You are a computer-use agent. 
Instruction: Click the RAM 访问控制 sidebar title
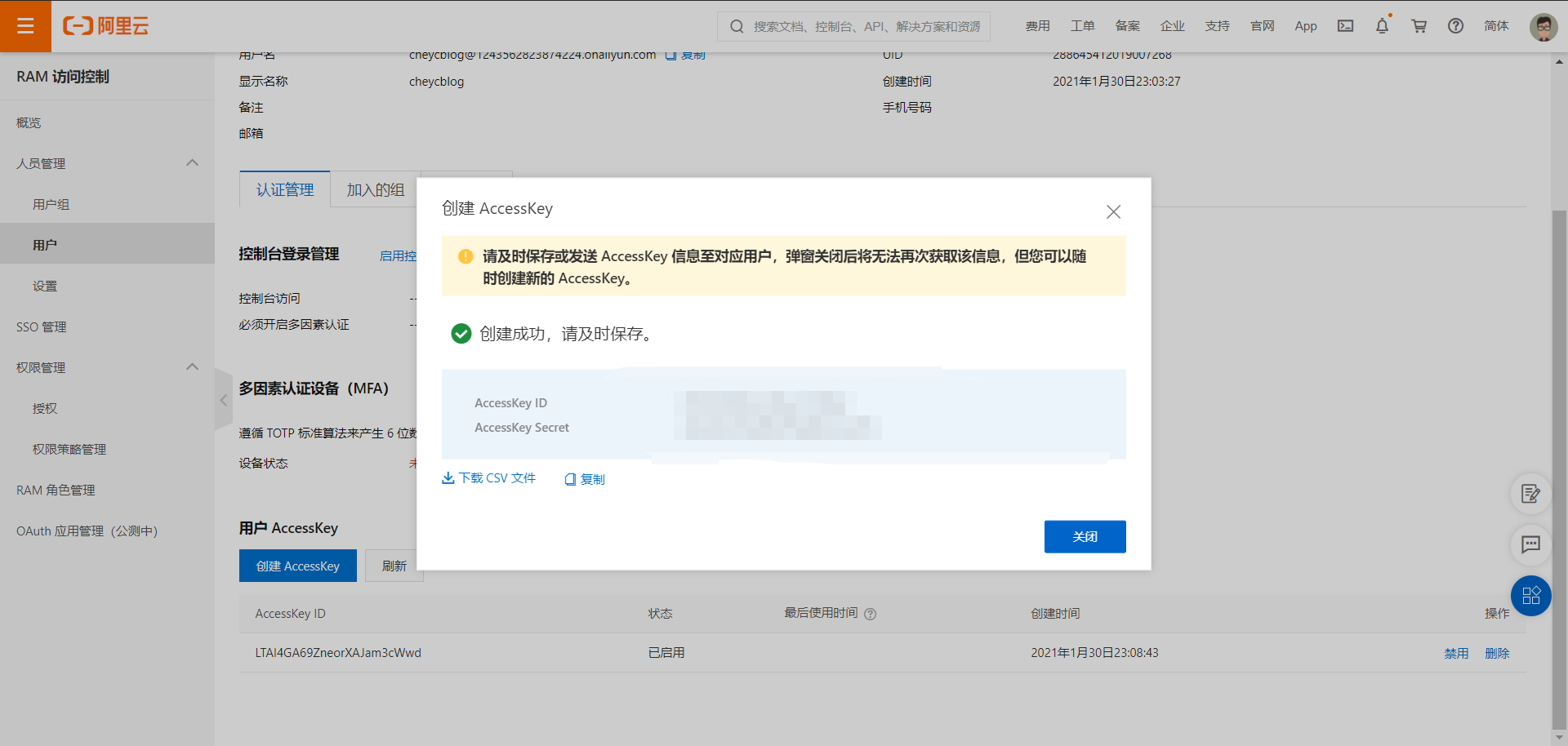tap(63, 77)
